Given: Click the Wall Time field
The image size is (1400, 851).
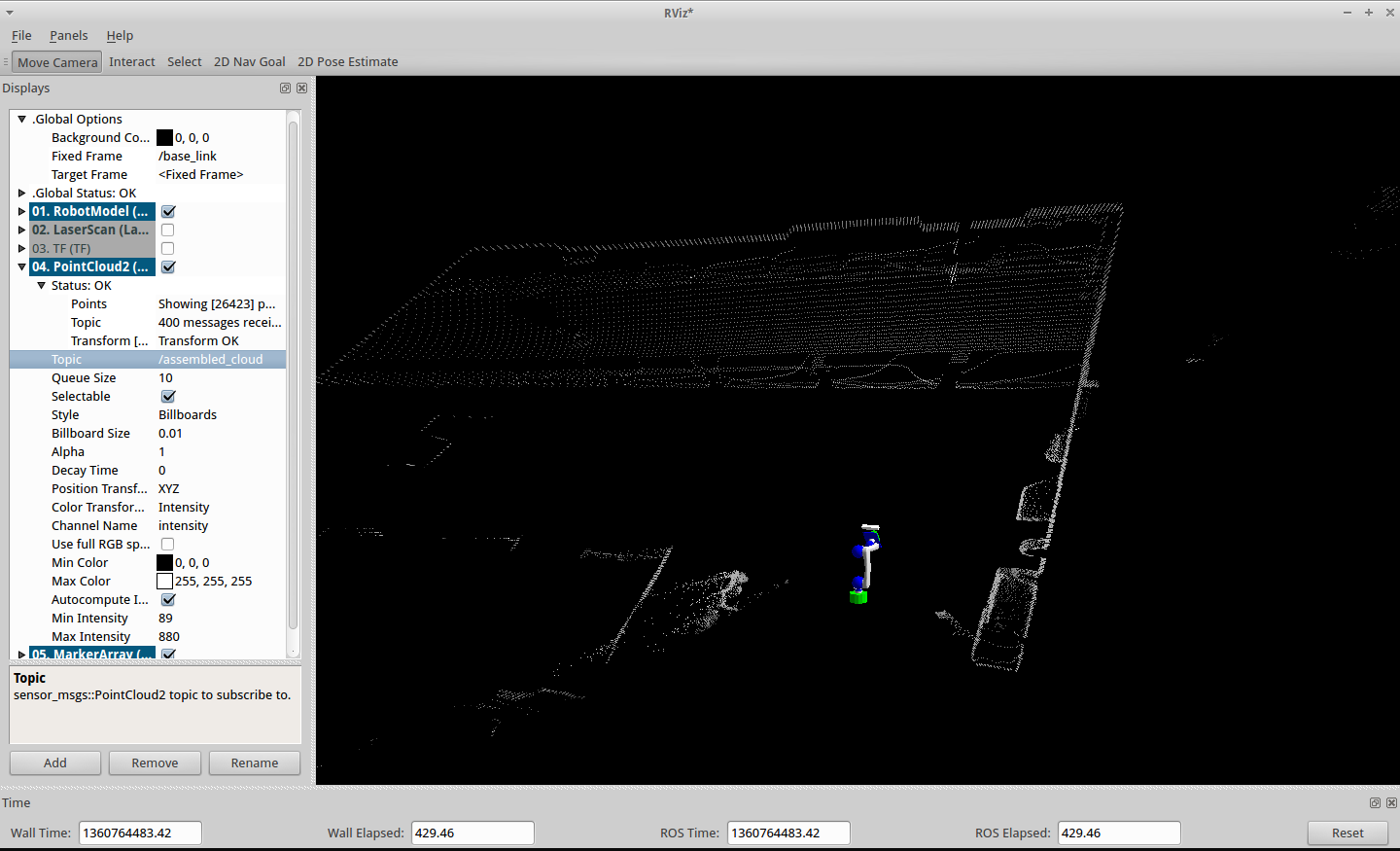Looking at the screenshot, I should (x=140, y=833).
